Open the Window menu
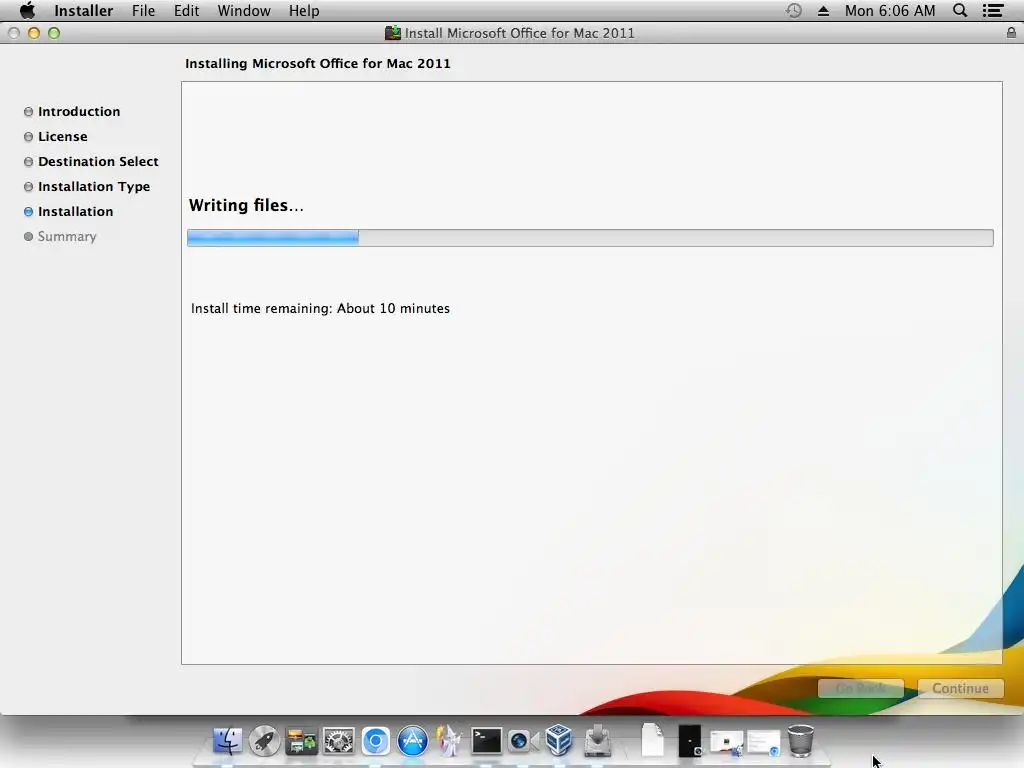Screen dimensions: 1024x768 pos(244,10)
